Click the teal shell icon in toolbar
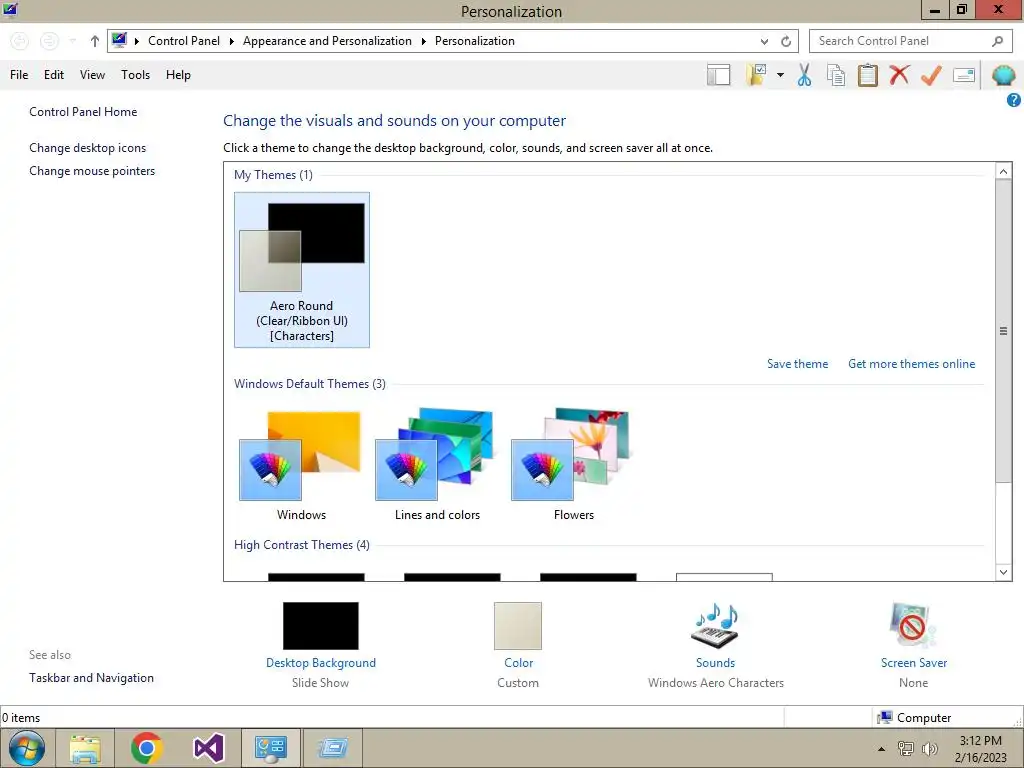 coord(1004,75)
